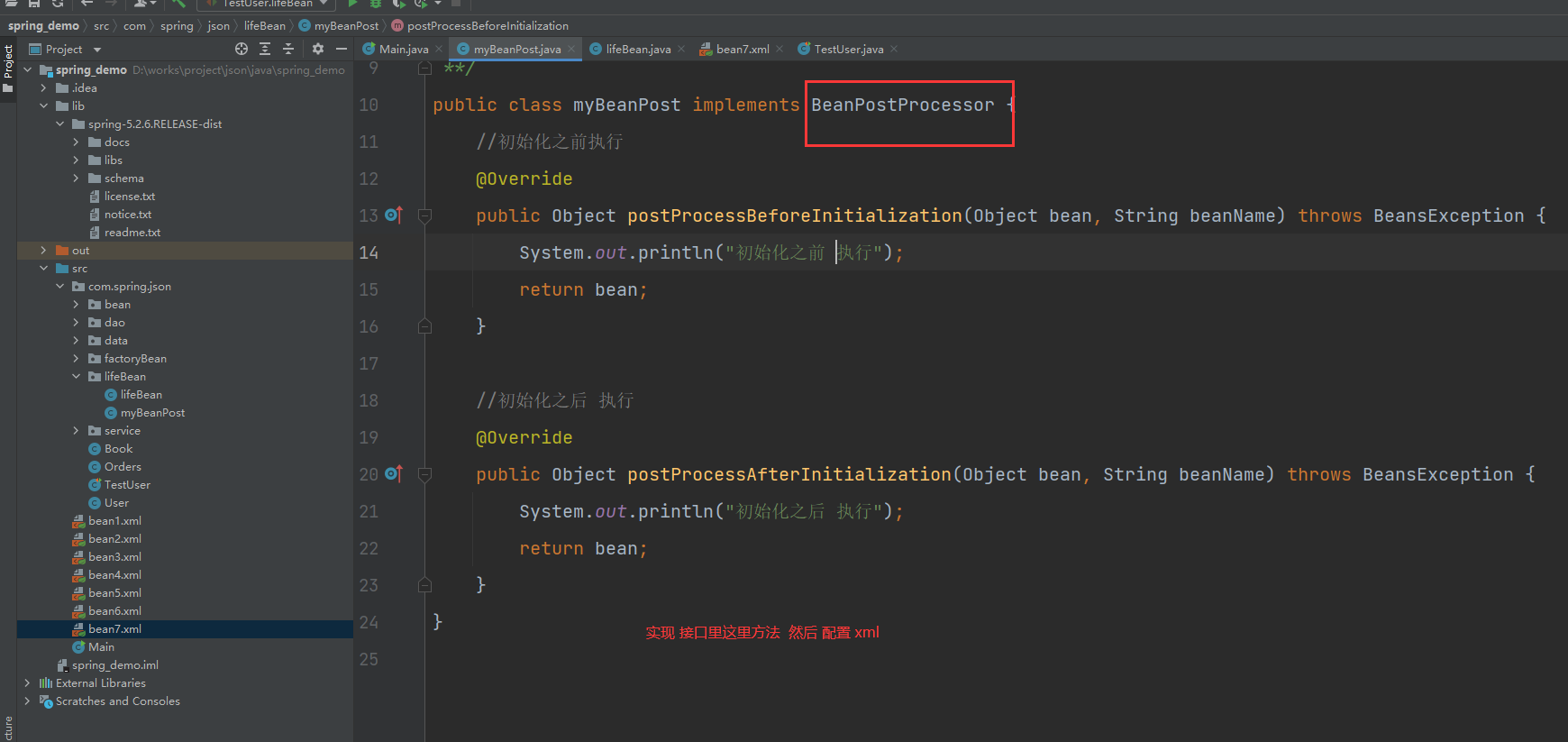Collapse the lib folder

[x=43, y=105]
